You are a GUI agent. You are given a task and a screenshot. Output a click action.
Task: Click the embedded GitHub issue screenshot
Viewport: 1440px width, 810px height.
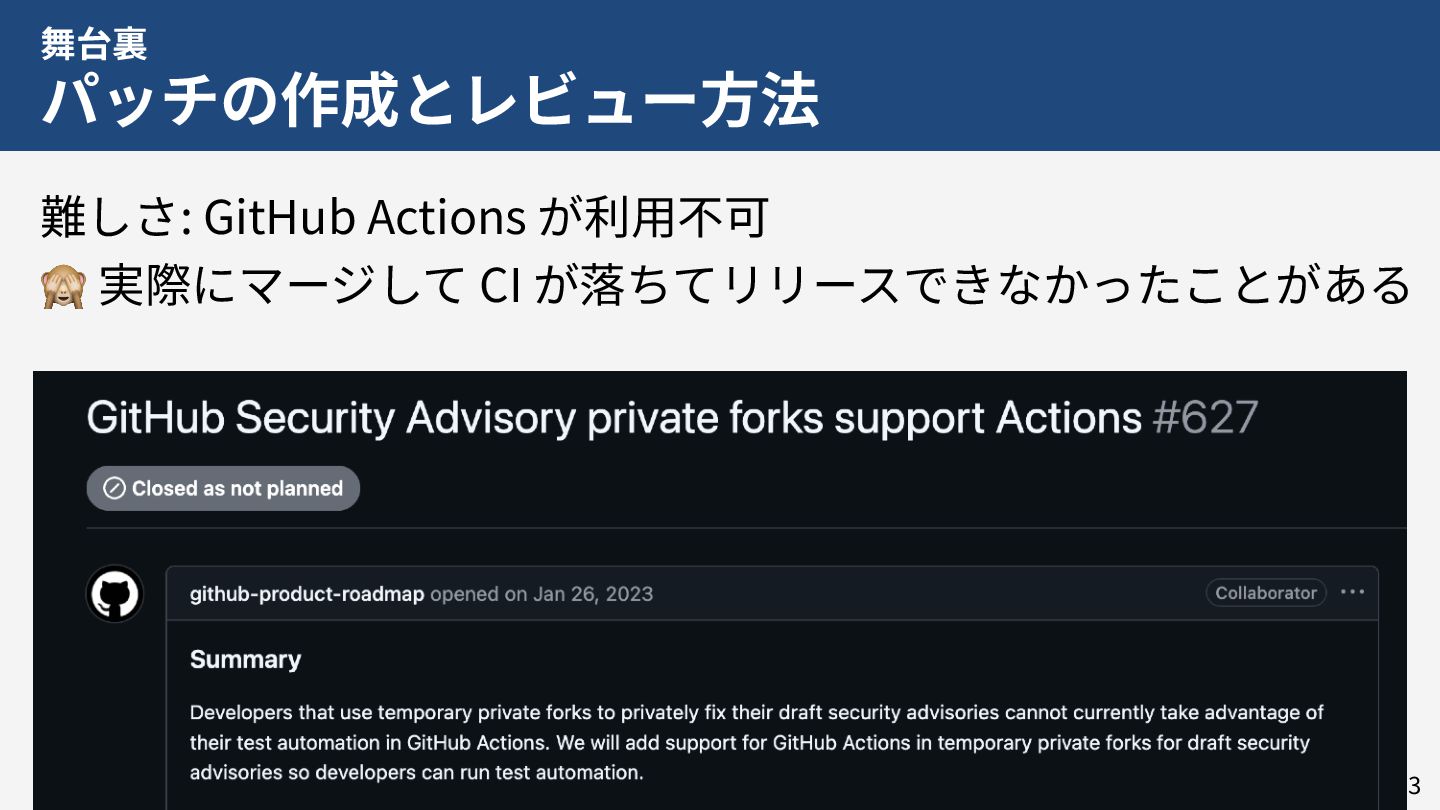click(720, 590)
